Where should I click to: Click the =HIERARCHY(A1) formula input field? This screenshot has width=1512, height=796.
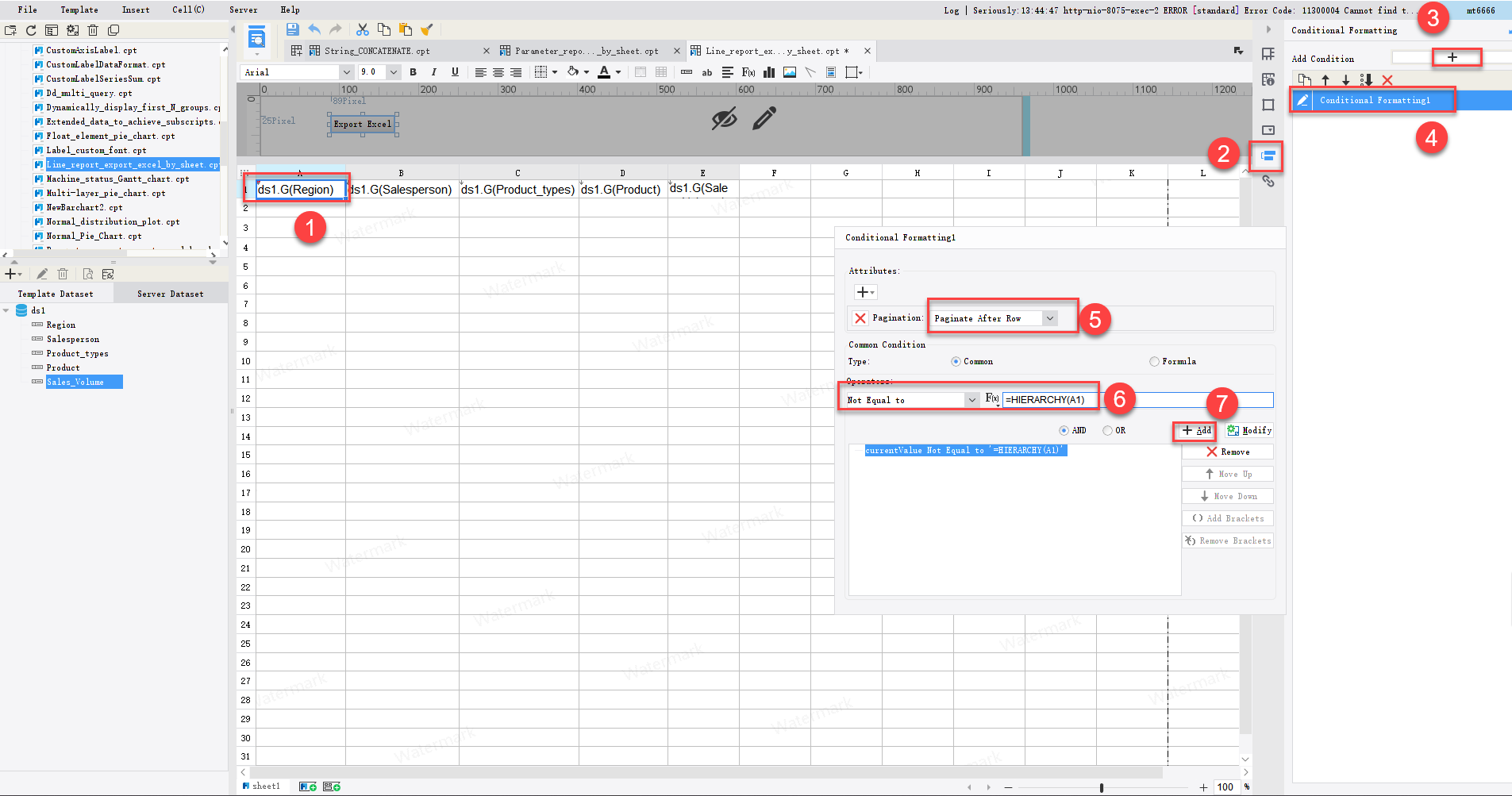(x=1048, y=399)
